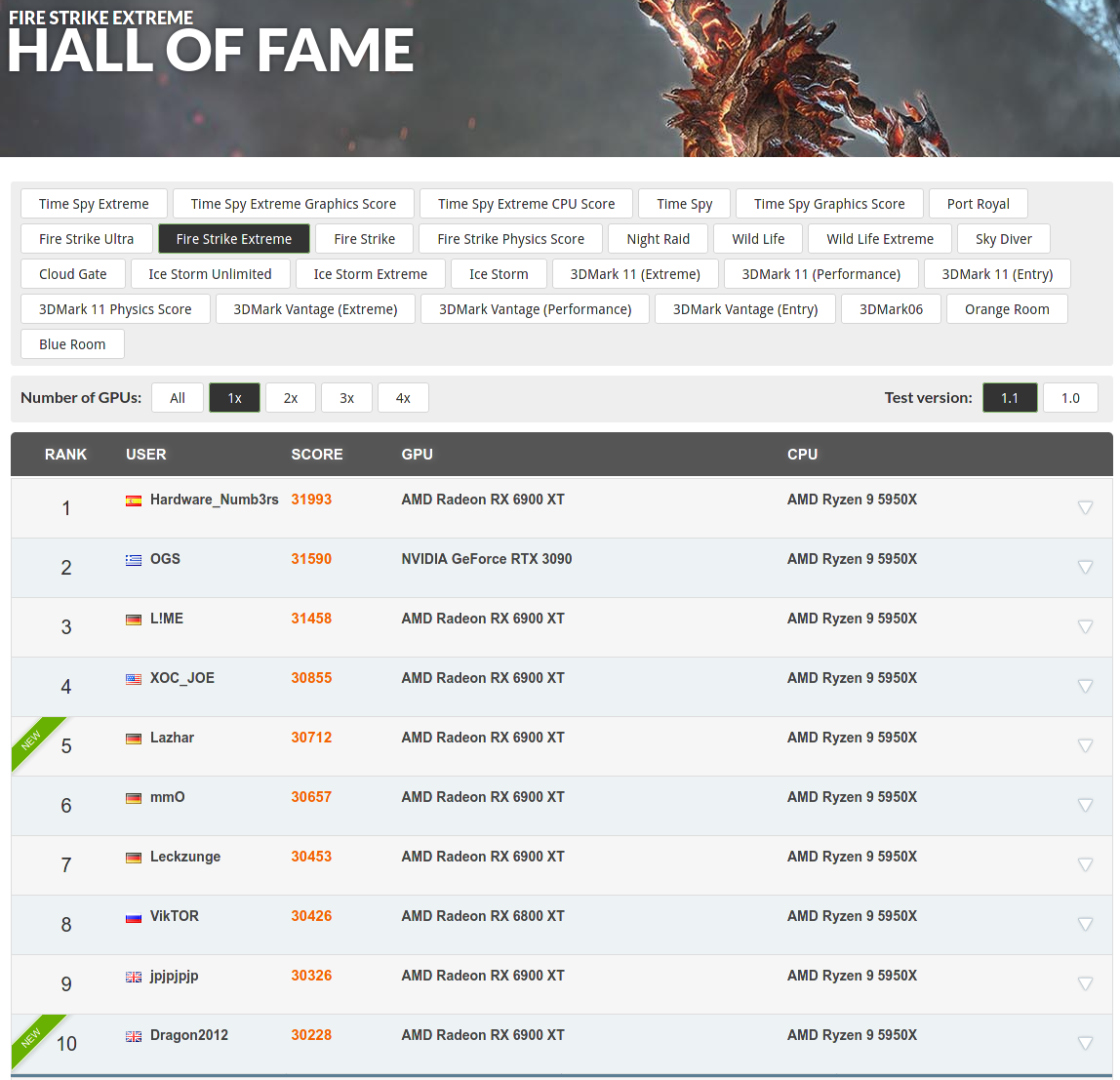1120x1080 pixels.
Task: Click Germany flag icon beside mmO
Action: tap(134, 798)
